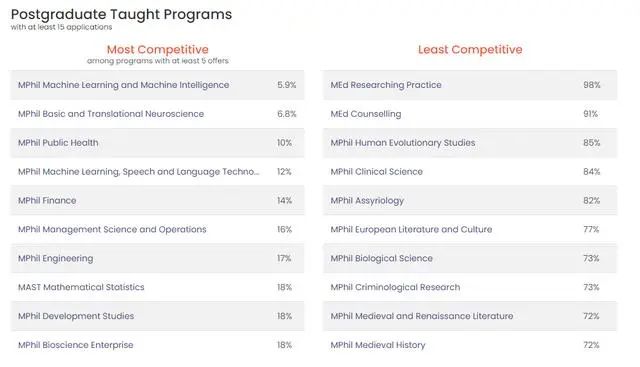640x367 pixels.
Task: Select the MEd Counselling row
Action: click(x=470, y=114)
